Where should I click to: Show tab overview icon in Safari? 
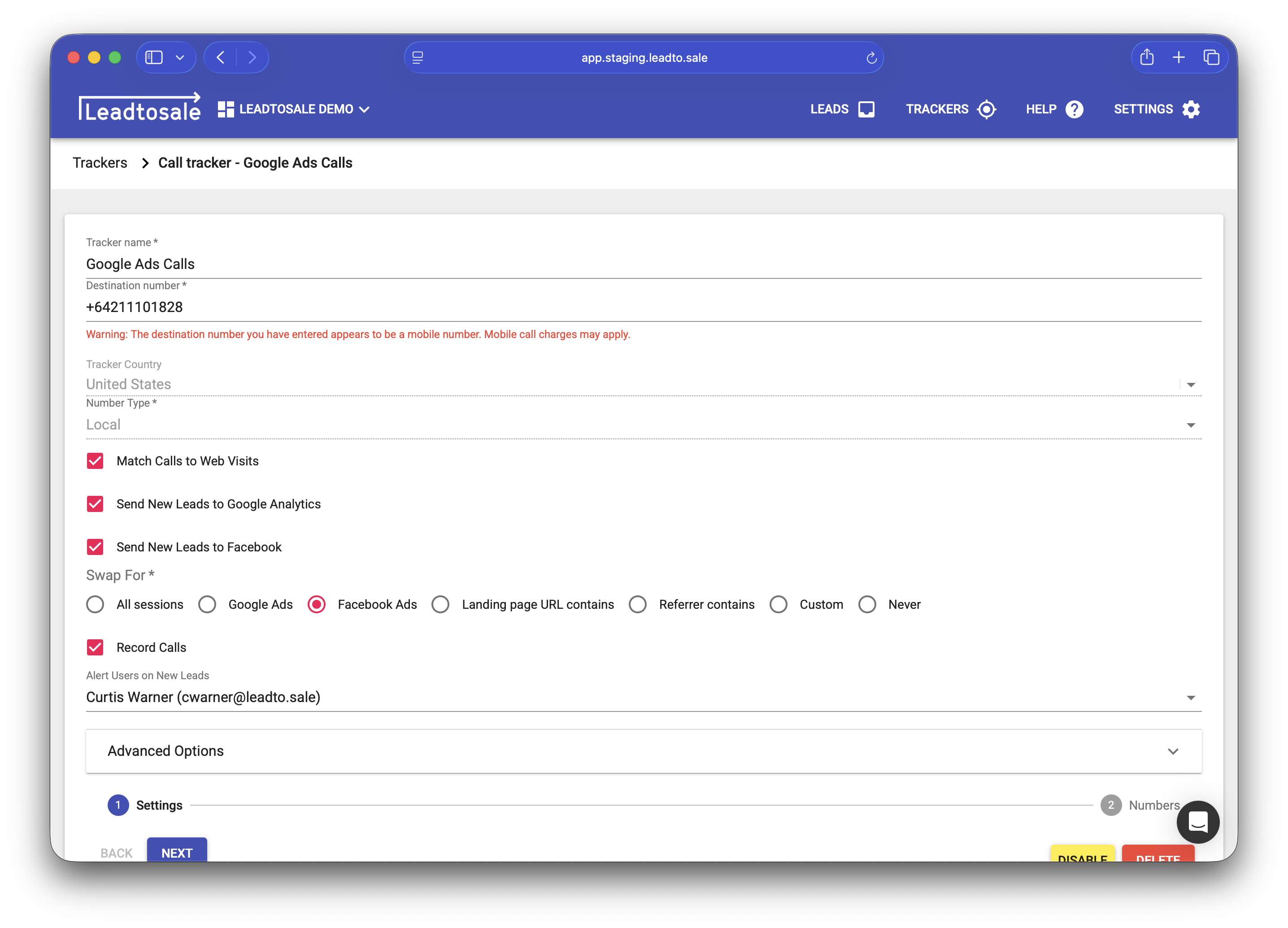(1211, 57)
